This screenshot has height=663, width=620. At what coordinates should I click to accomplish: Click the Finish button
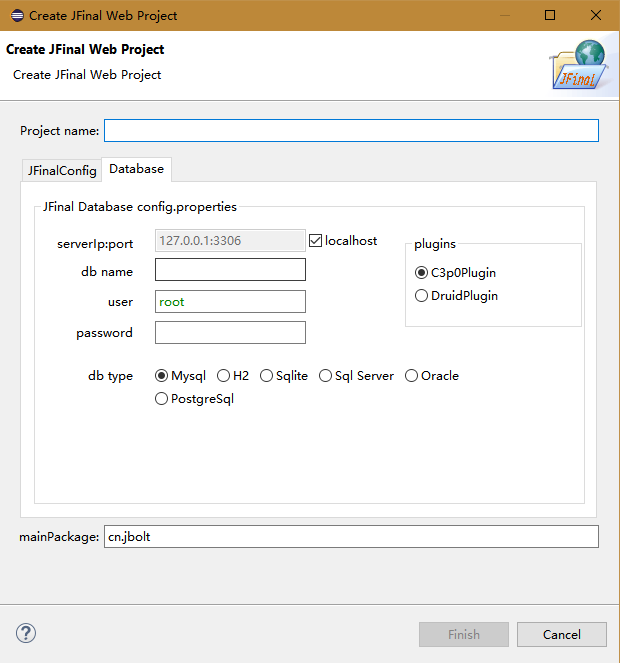coord(464,634)
